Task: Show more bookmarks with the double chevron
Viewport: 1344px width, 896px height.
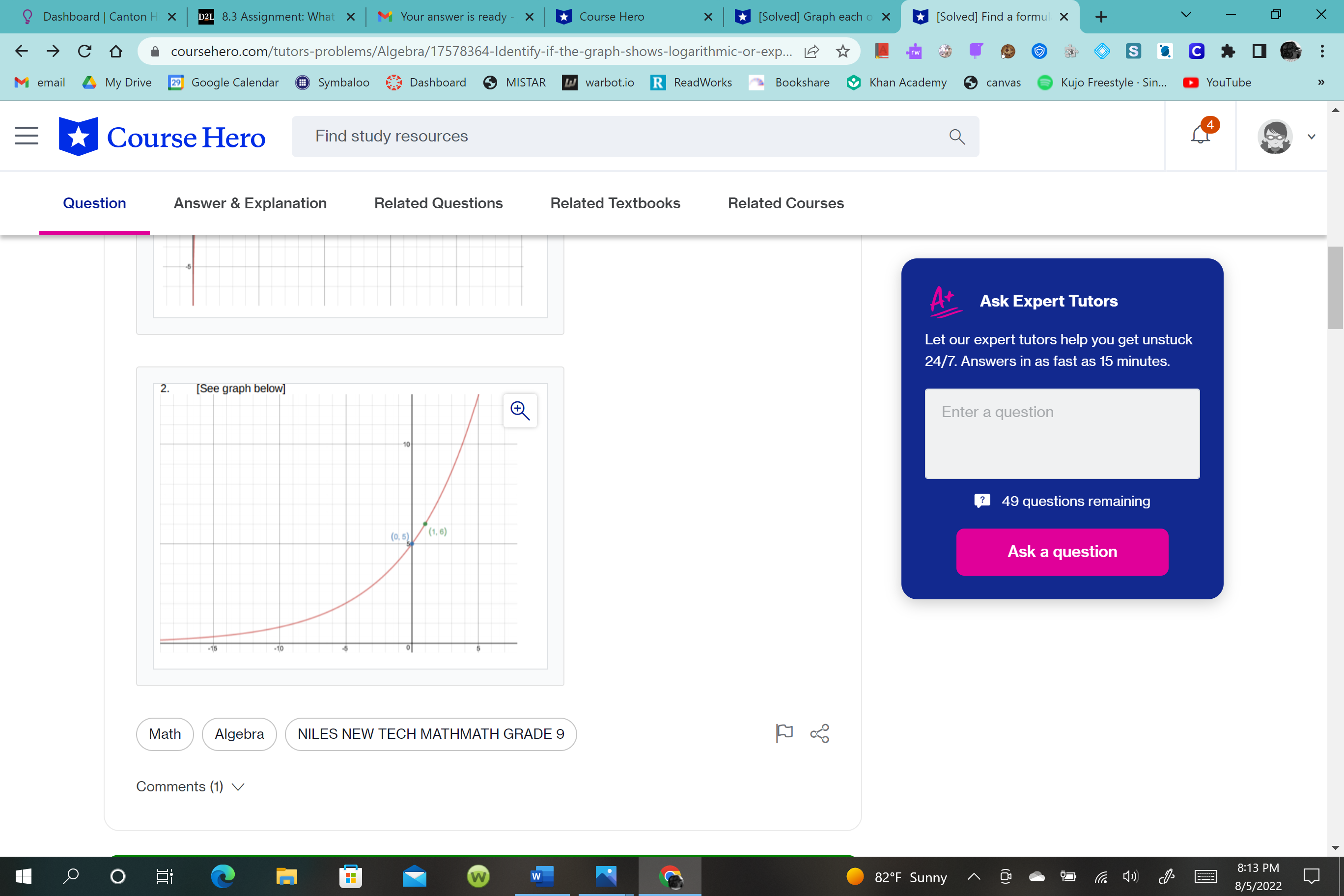Action: [1320, 83]
